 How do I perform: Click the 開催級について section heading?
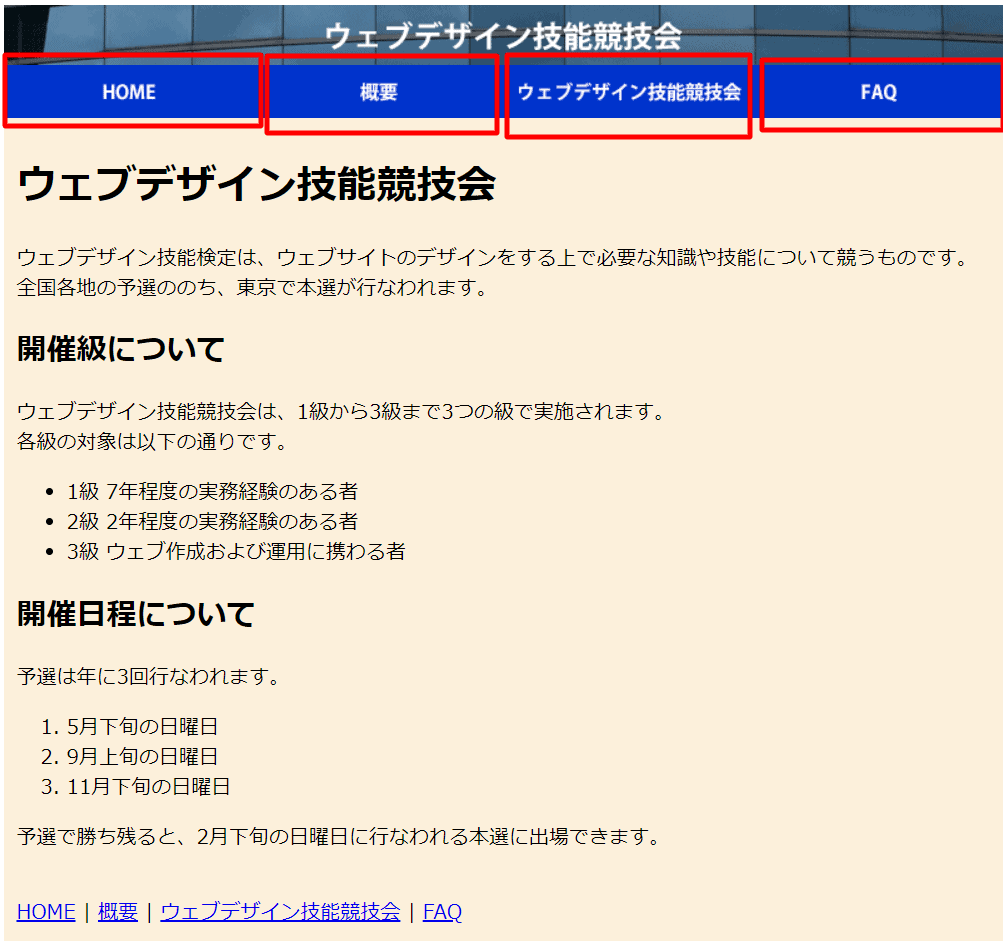(x=121, y=349)
